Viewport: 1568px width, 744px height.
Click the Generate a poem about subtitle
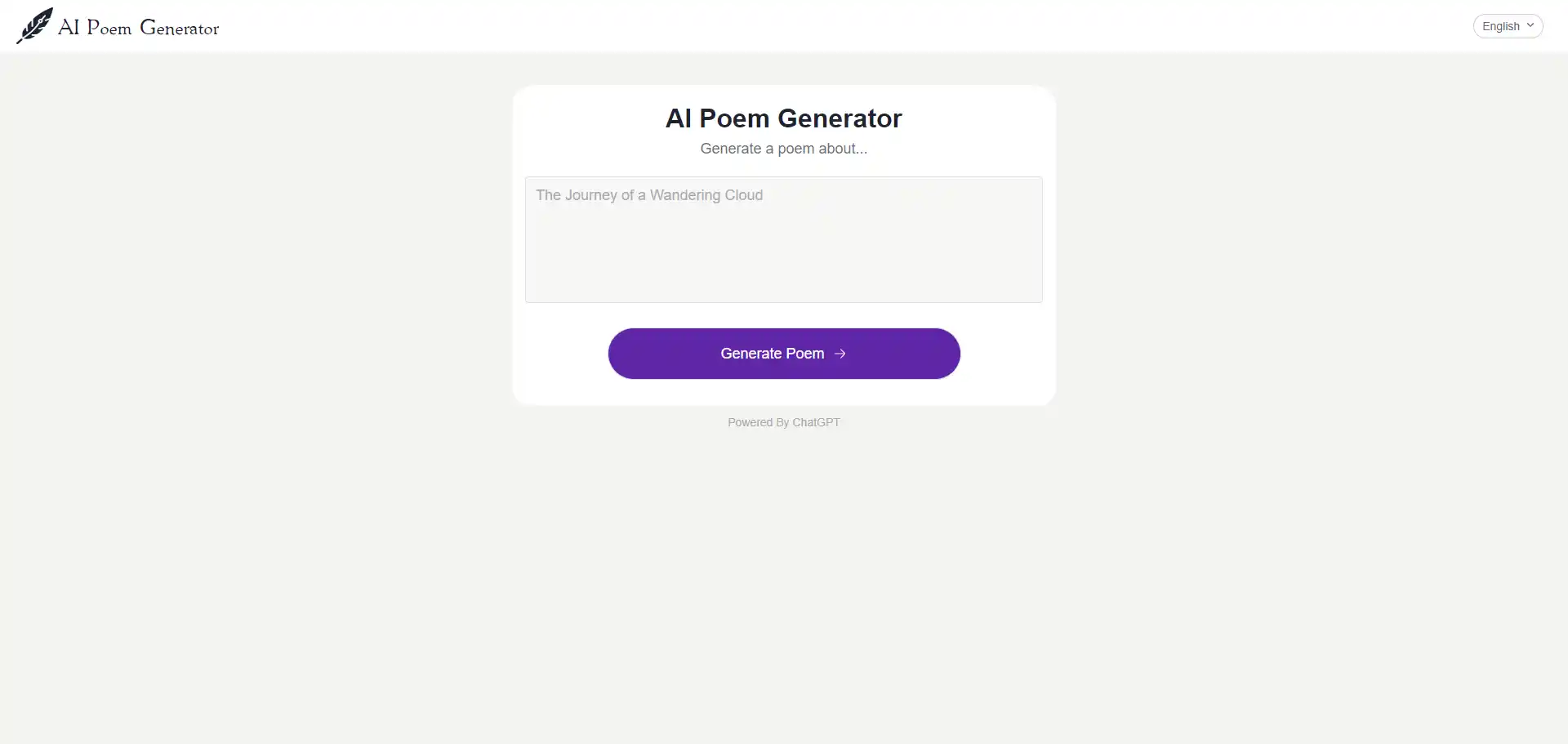click(783, 149)
